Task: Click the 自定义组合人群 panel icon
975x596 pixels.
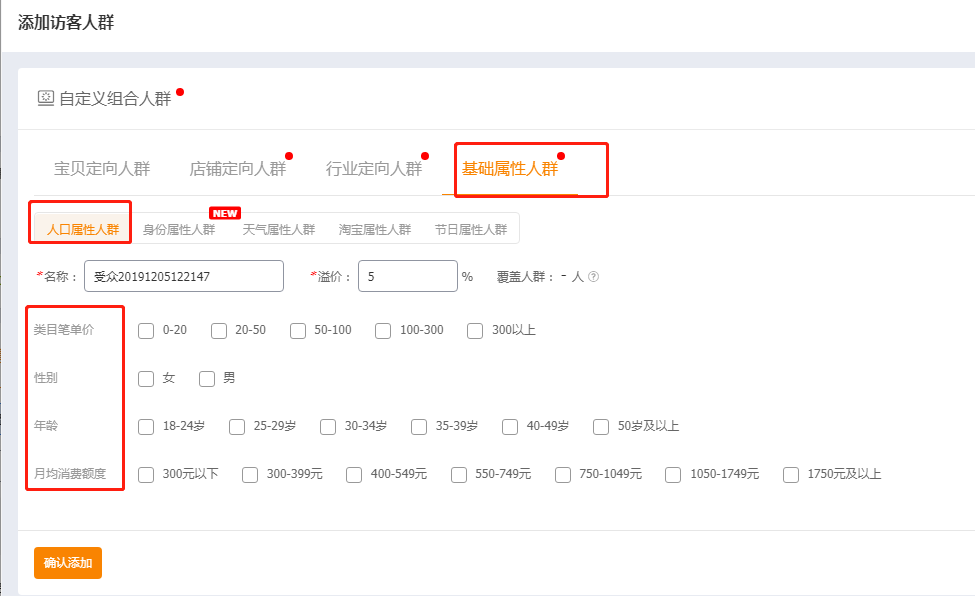Action: click(x=46, y=98)
